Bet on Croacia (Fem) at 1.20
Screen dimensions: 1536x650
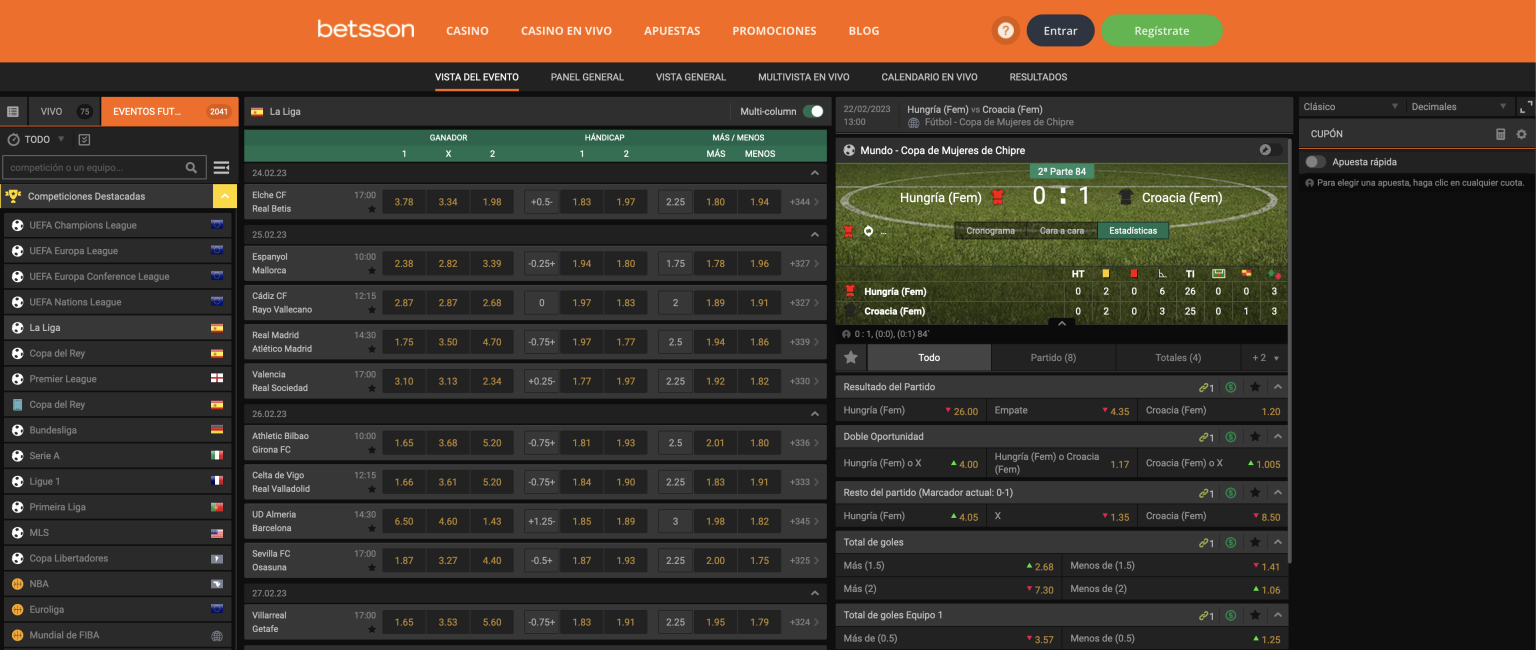[x=1212, y=411]
